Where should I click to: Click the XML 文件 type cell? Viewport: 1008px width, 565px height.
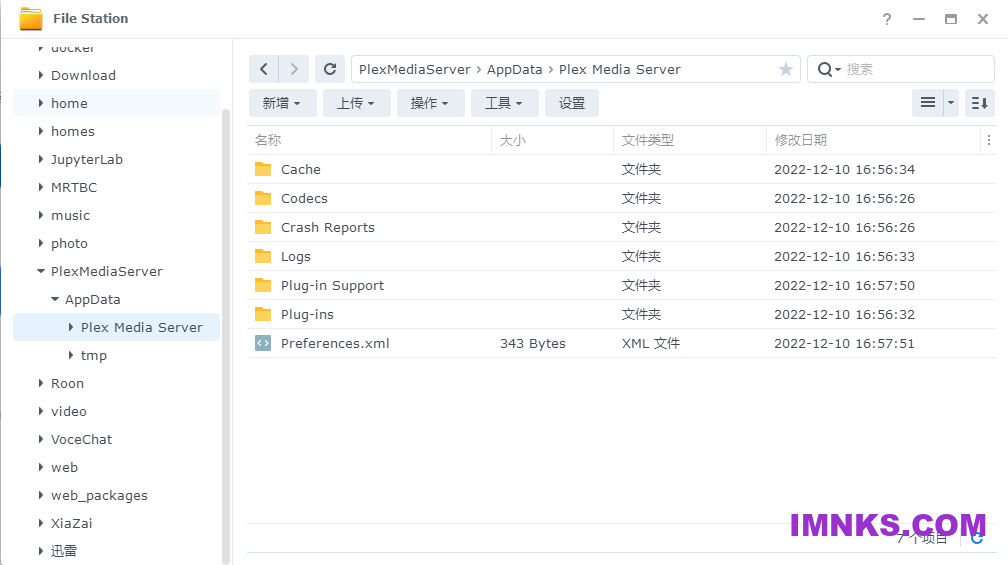(x=651, y=343)
